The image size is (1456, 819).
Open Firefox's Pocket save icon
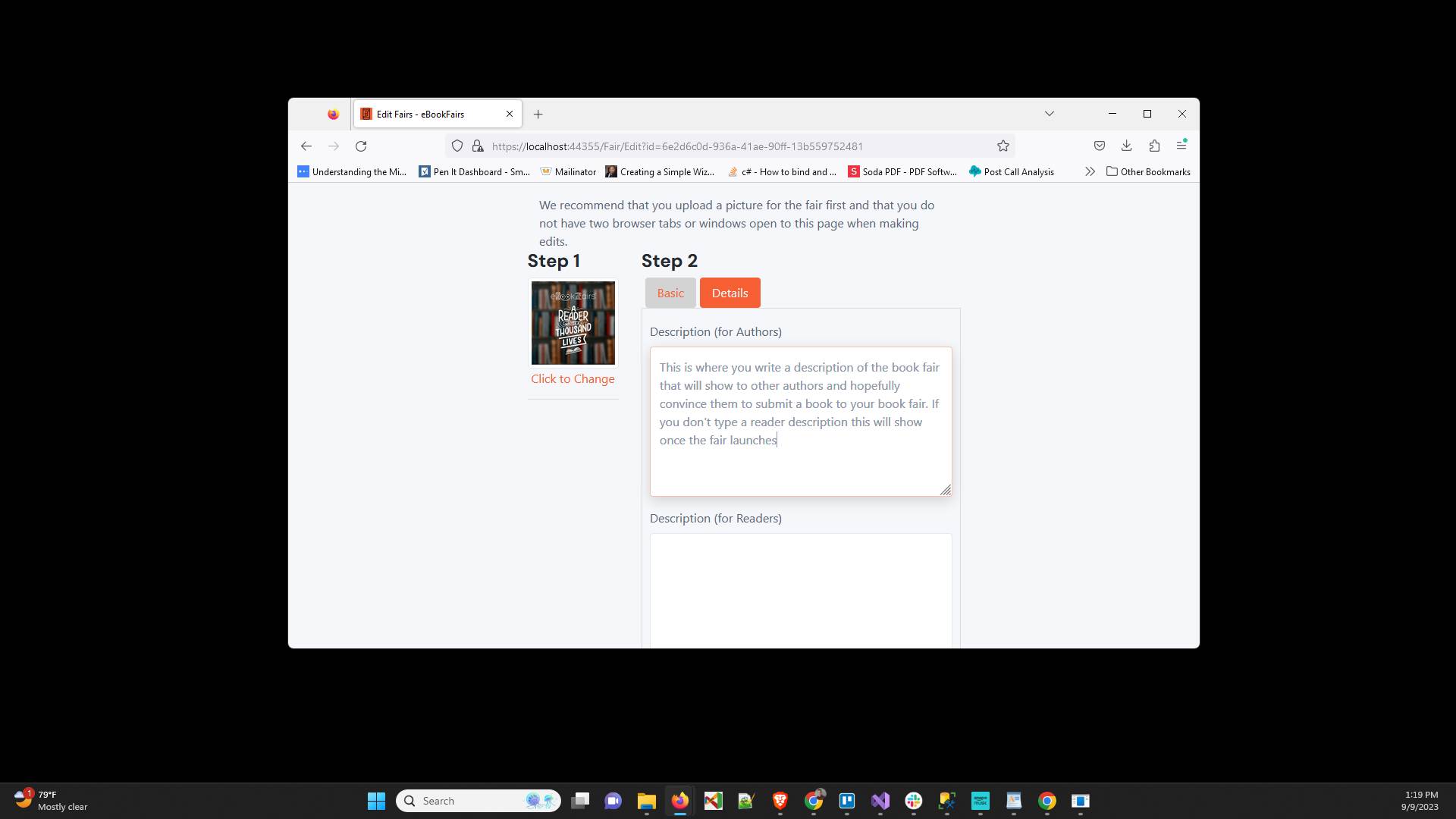[1099, 146]
